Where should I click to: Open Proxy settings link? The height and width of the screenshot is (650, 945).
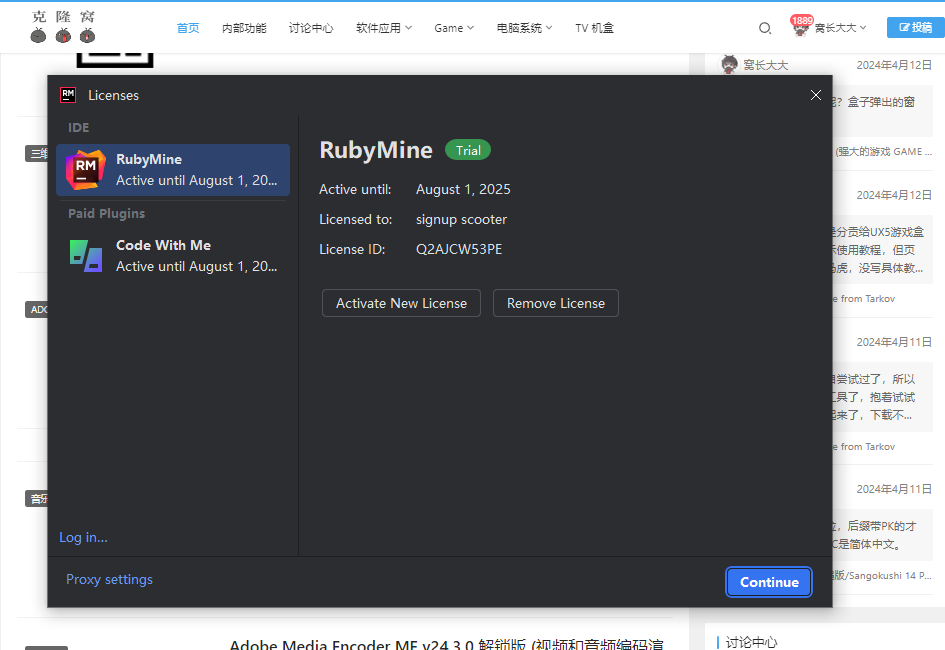109,580
